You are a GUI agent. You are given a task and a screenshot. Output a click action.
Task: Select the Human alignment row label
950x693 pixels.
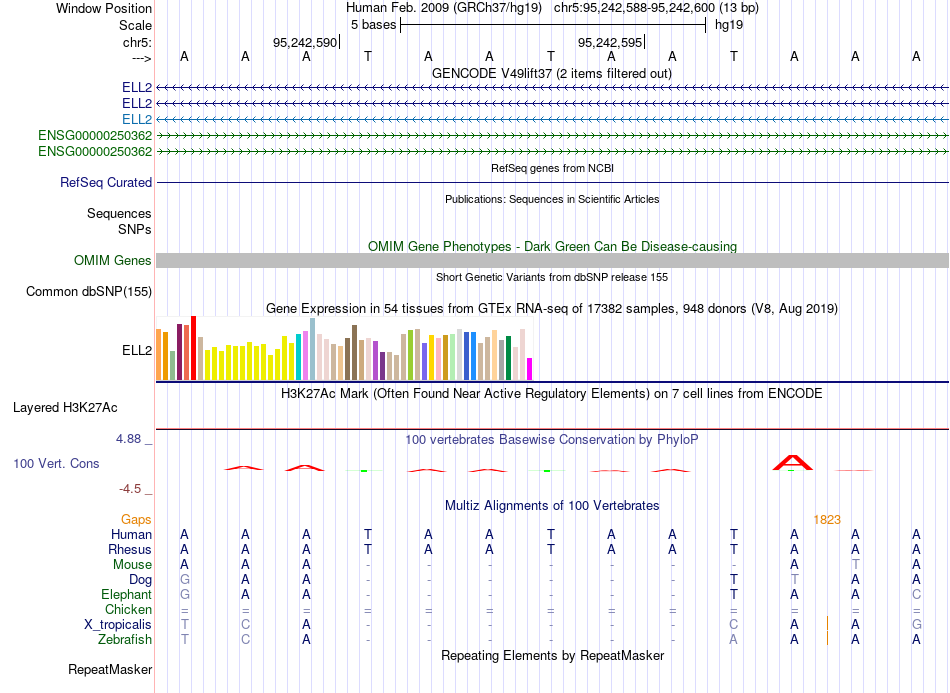[x=131, y=534]
